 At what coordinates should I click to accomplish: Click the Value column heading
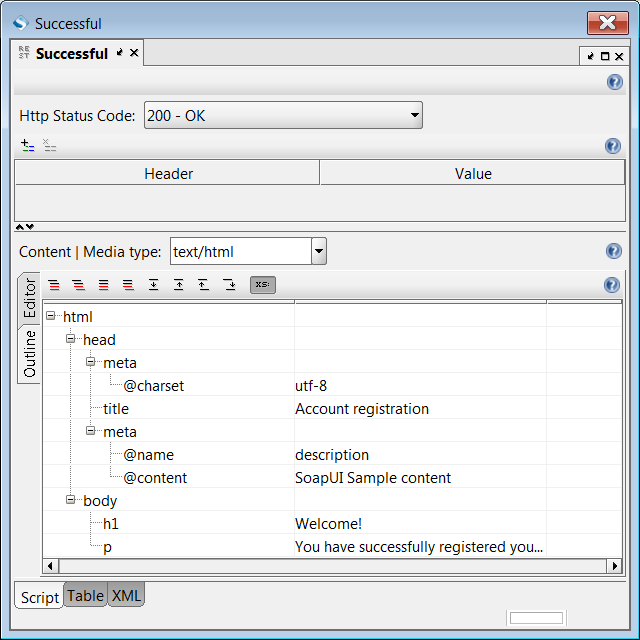point(472,174)
